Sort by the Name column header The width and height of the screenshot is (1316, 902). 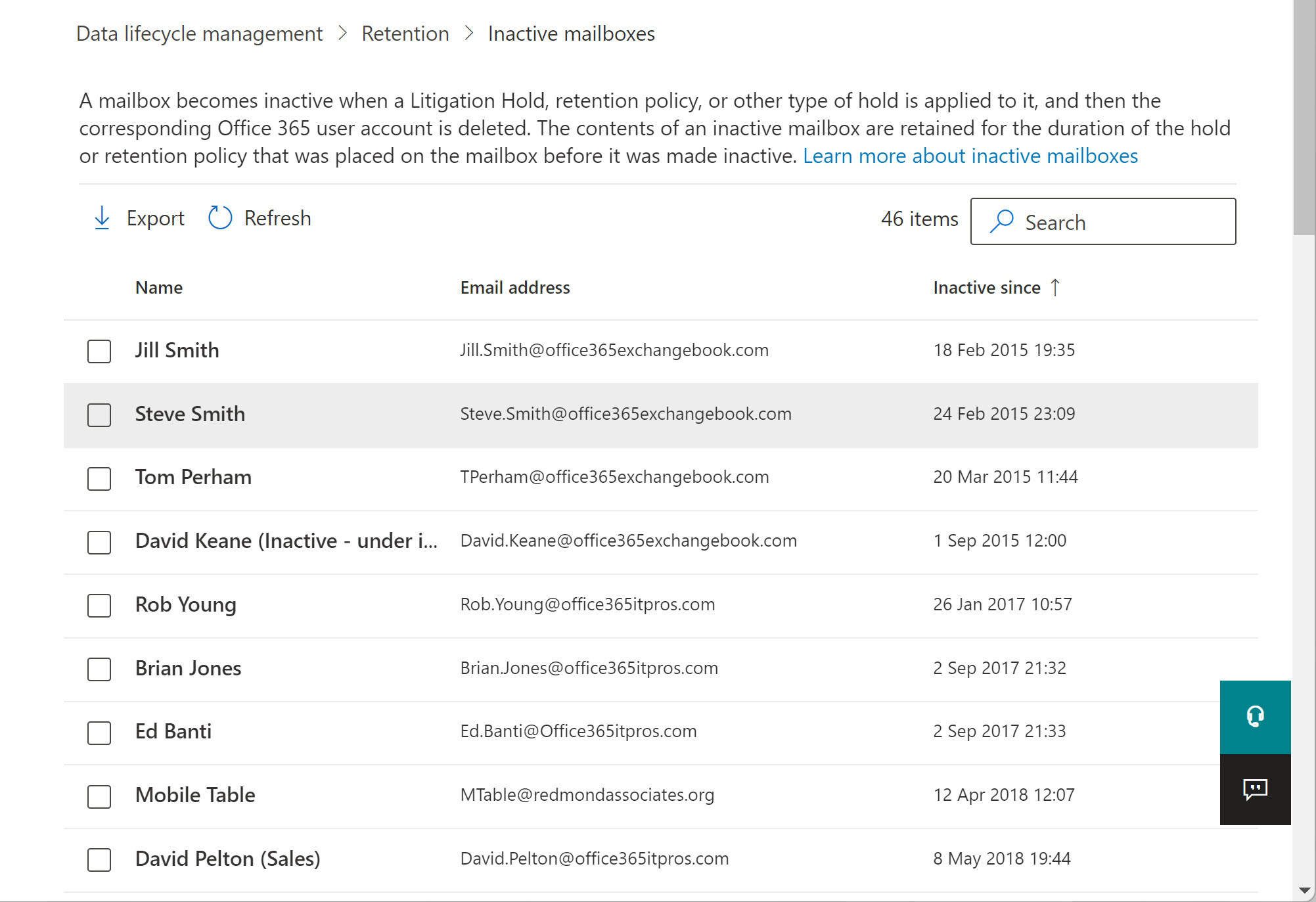click(x=159, y=288)
